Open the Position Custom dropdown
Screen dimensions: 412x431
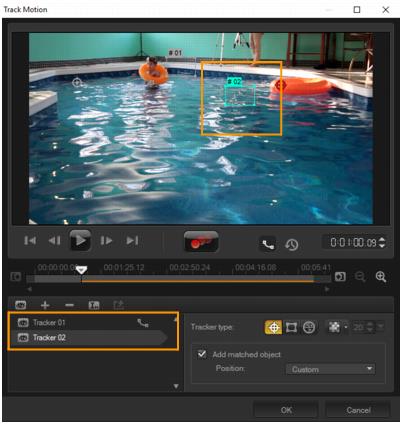click(x=330, y=369)
